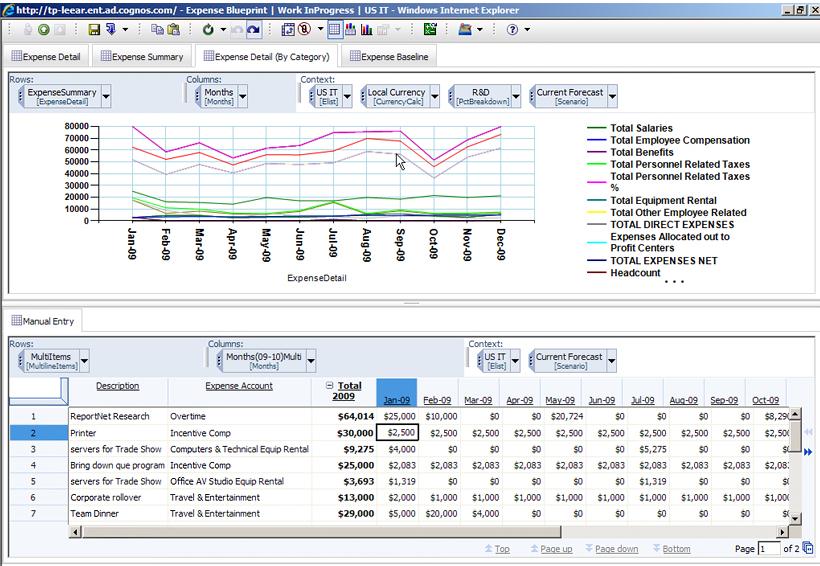Click the ReportNet Research description cell
The width and height of the screenshot is (820, 566).
coord(117,416)
